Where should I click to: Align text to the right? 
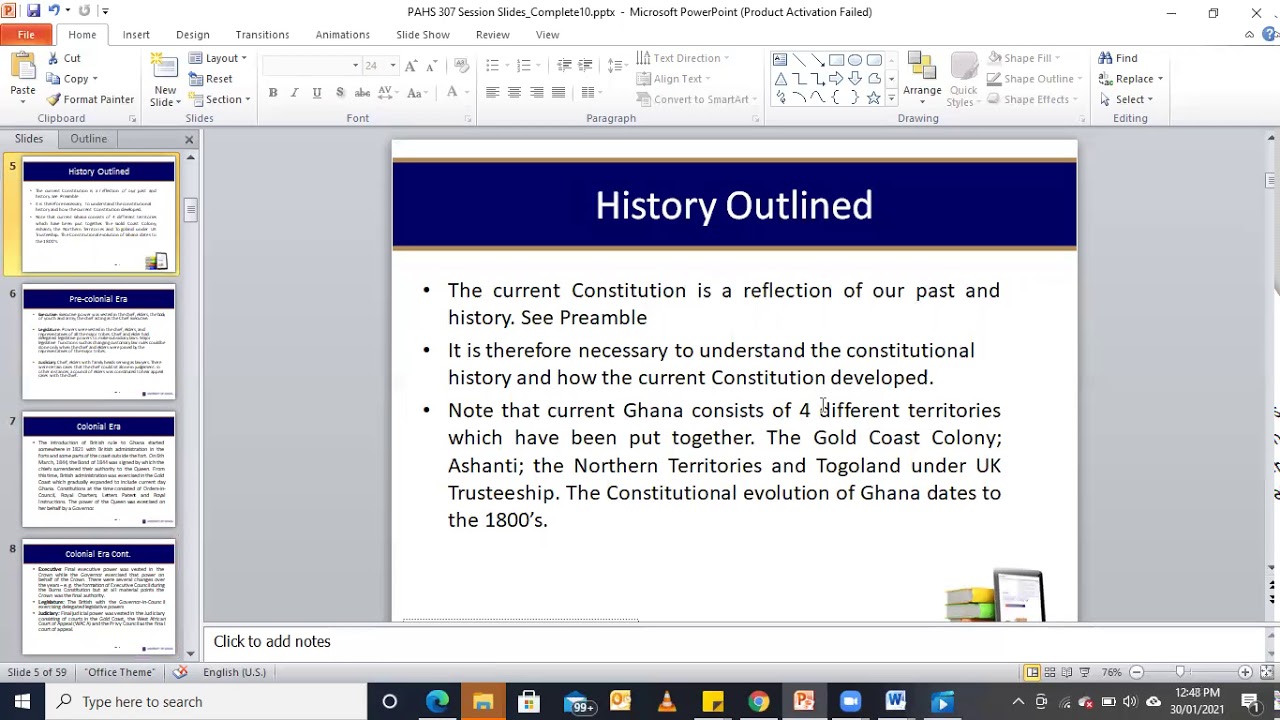pos(537,92)
